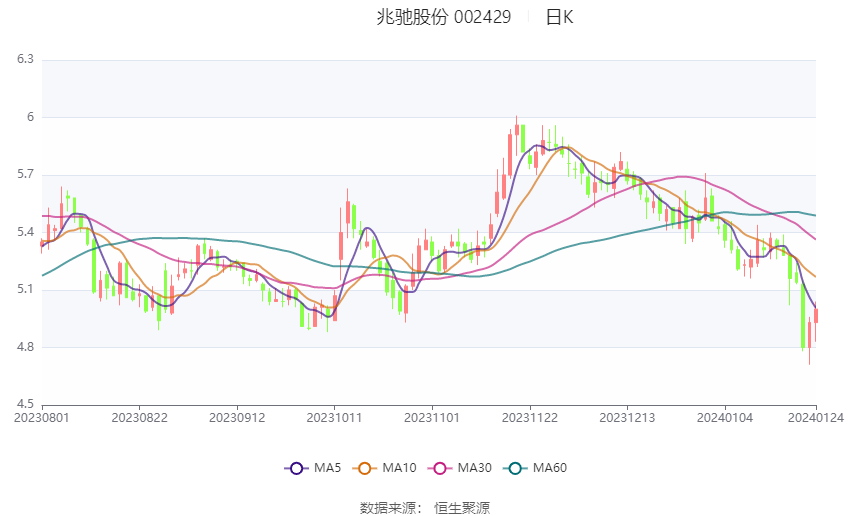
Task: Toggle the MA30 pink legend marker
Action: (x=440, y=468)
